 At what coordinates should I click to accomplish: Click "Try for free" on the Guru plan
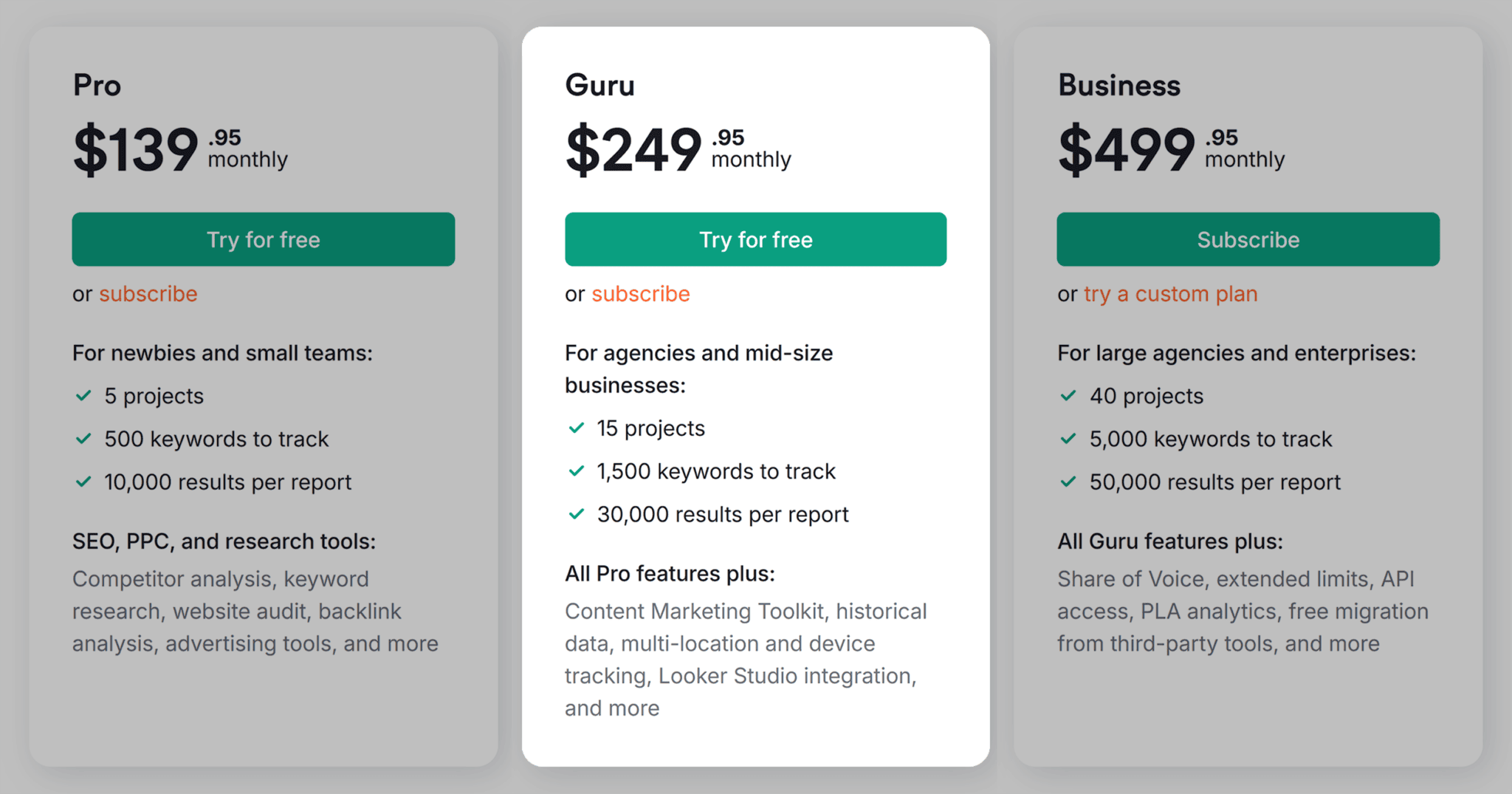pyautogui.click(x=755, y=239)
